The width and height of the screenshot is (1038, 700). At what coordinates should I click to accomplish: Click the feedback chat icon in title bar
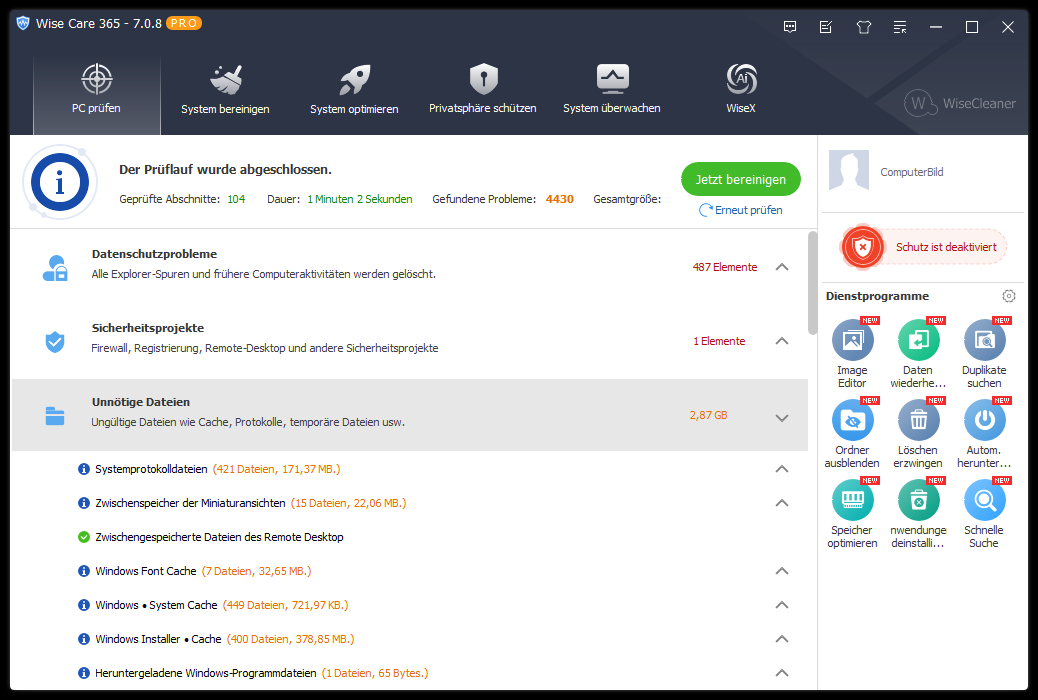pos(790,27)
